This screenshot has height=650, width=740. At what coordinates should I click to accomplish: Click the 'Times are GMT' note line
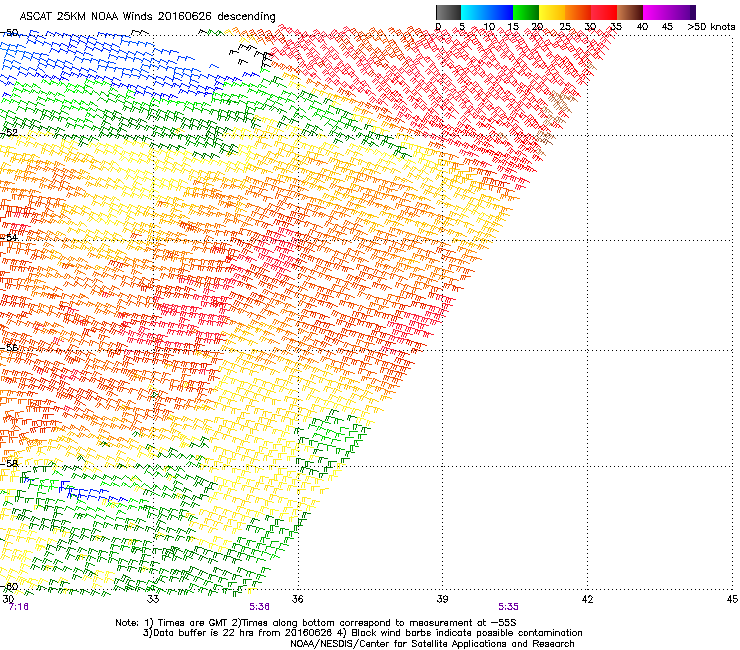[x=316, y=623]
